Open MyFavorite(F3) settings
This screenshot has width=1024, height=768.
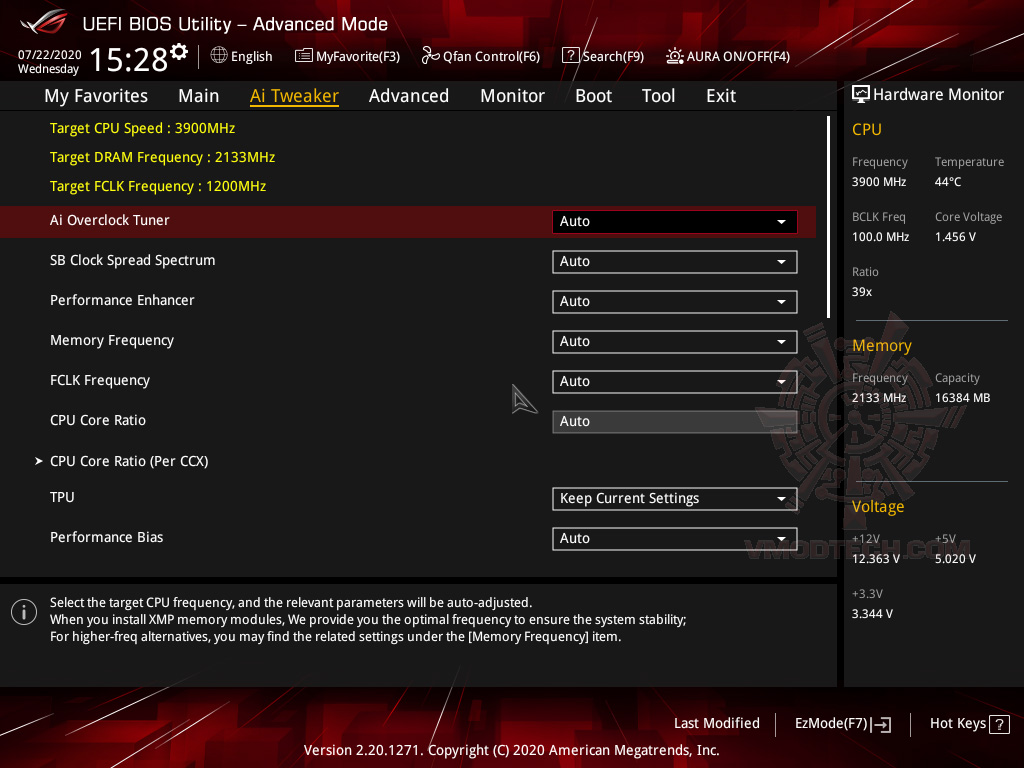coord(347,56)
